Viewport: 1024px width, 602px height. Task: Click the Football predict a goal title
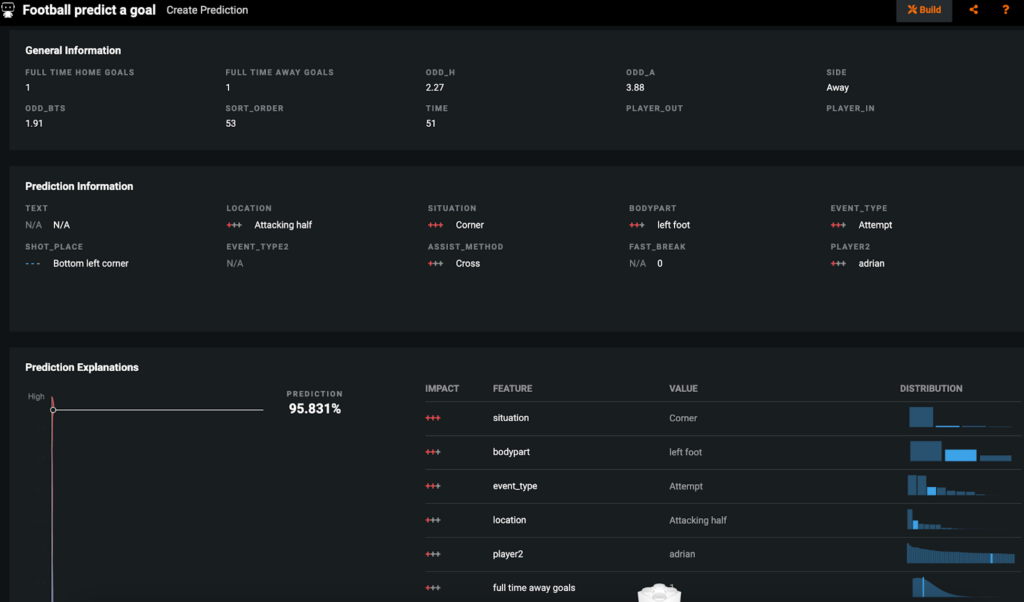pyautogui.click(x=88, y=10)
